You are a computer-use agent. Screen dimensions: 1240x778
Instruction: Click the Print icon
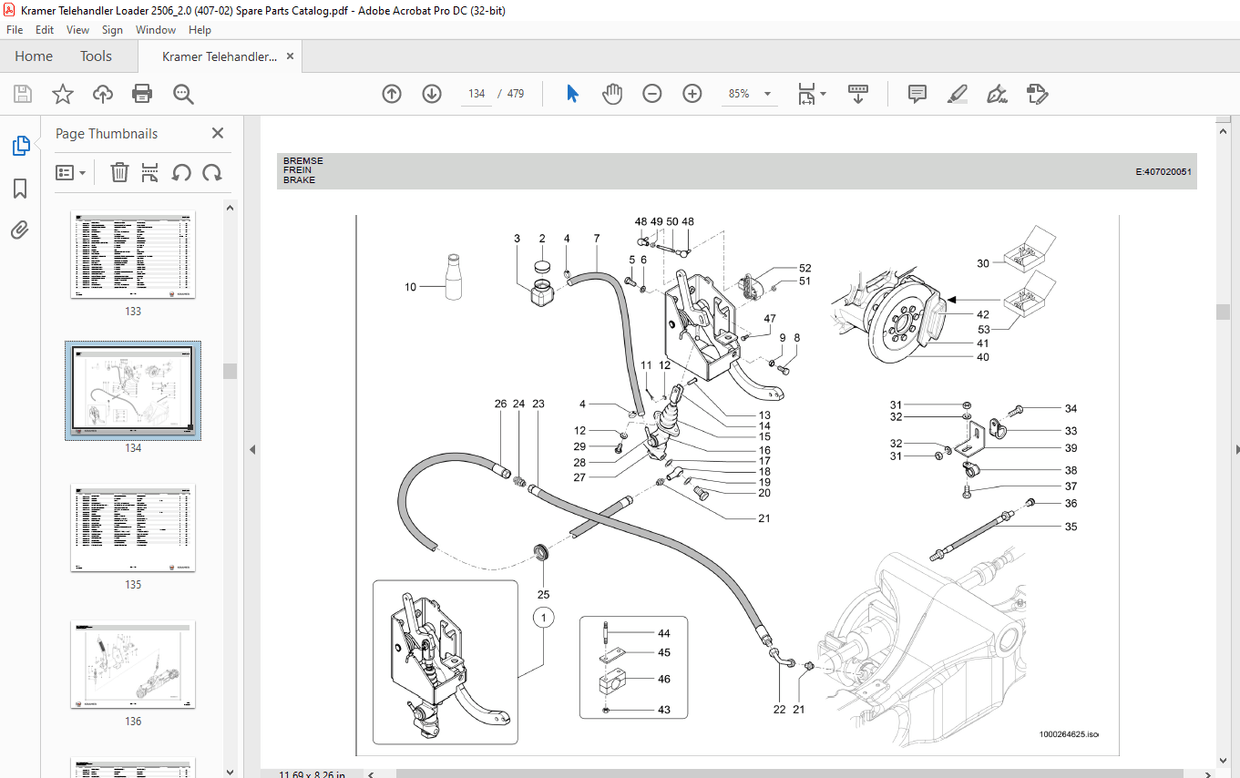(x=142, y=93)
